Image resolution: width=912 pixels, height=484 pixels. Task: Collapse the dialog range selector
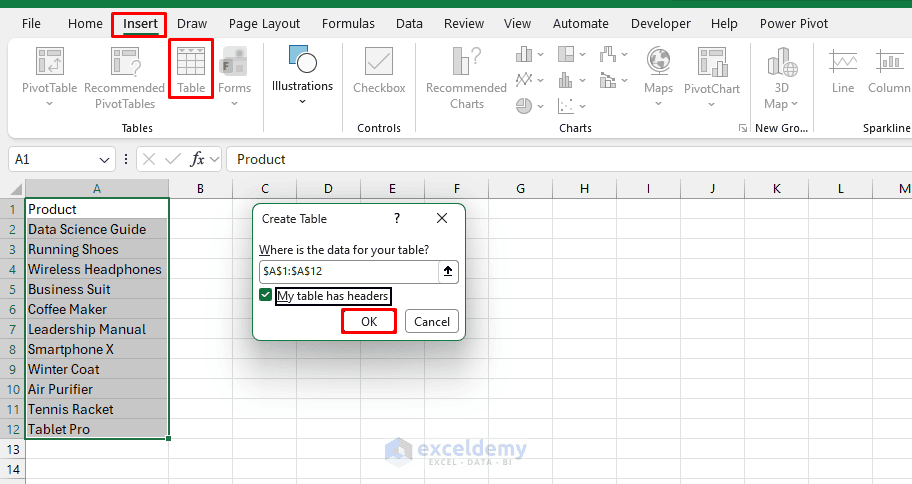[x=448, y=272]
